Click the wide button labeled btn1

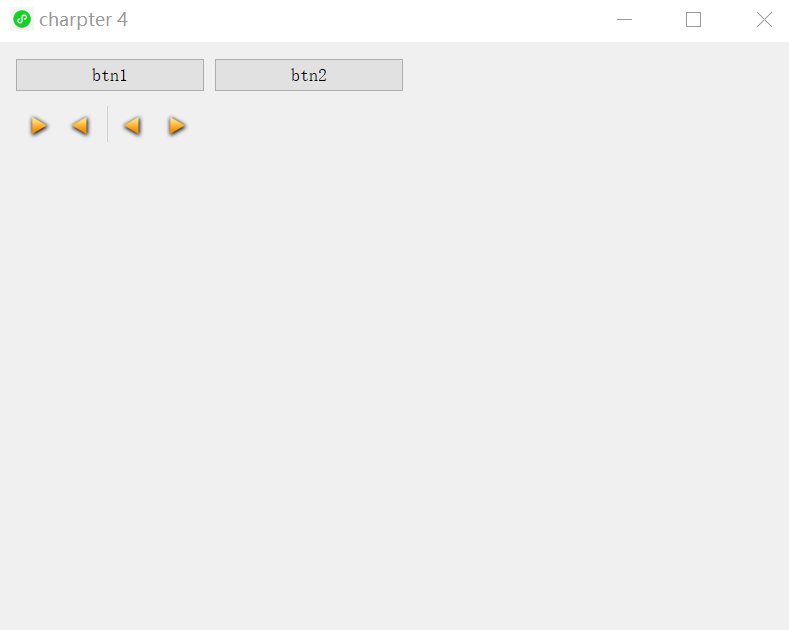coord(110,75)
